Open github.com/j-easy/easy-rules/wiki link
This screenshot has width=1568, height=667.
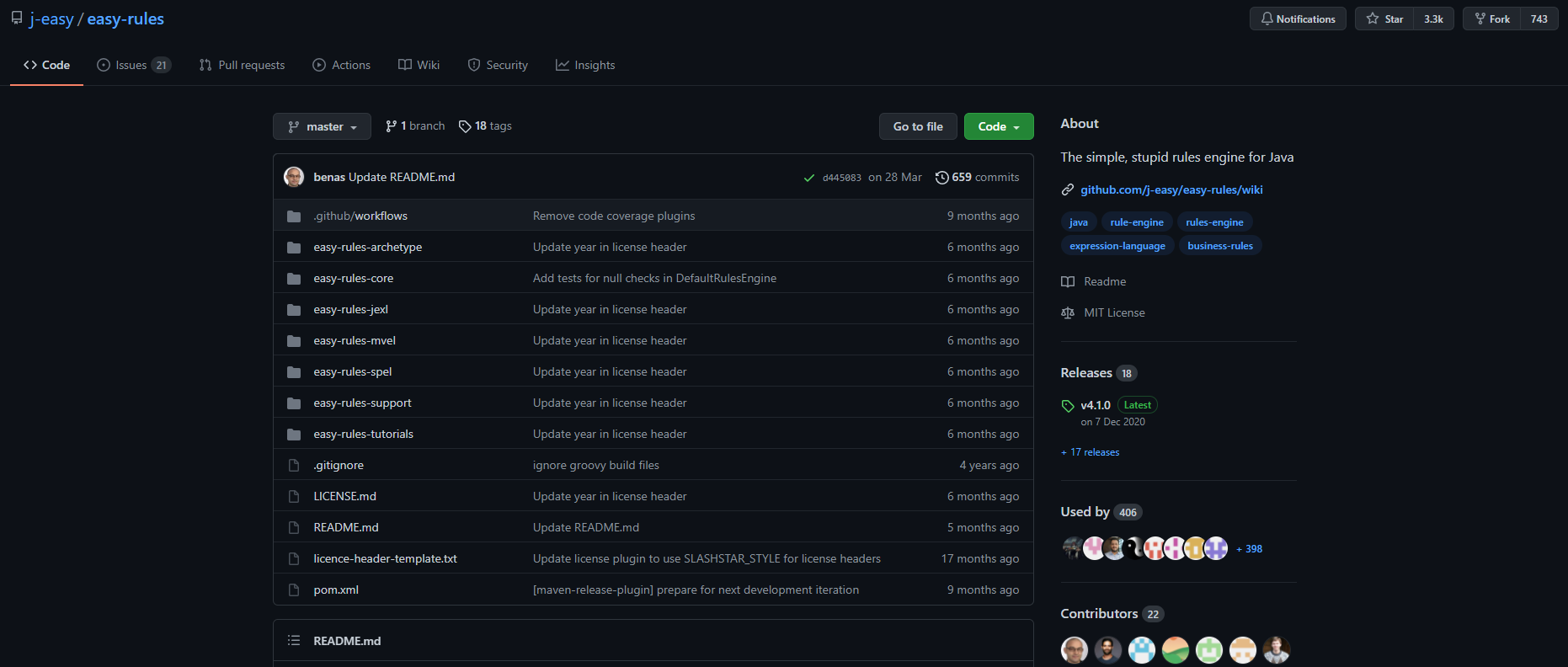tap(1171, 190)
